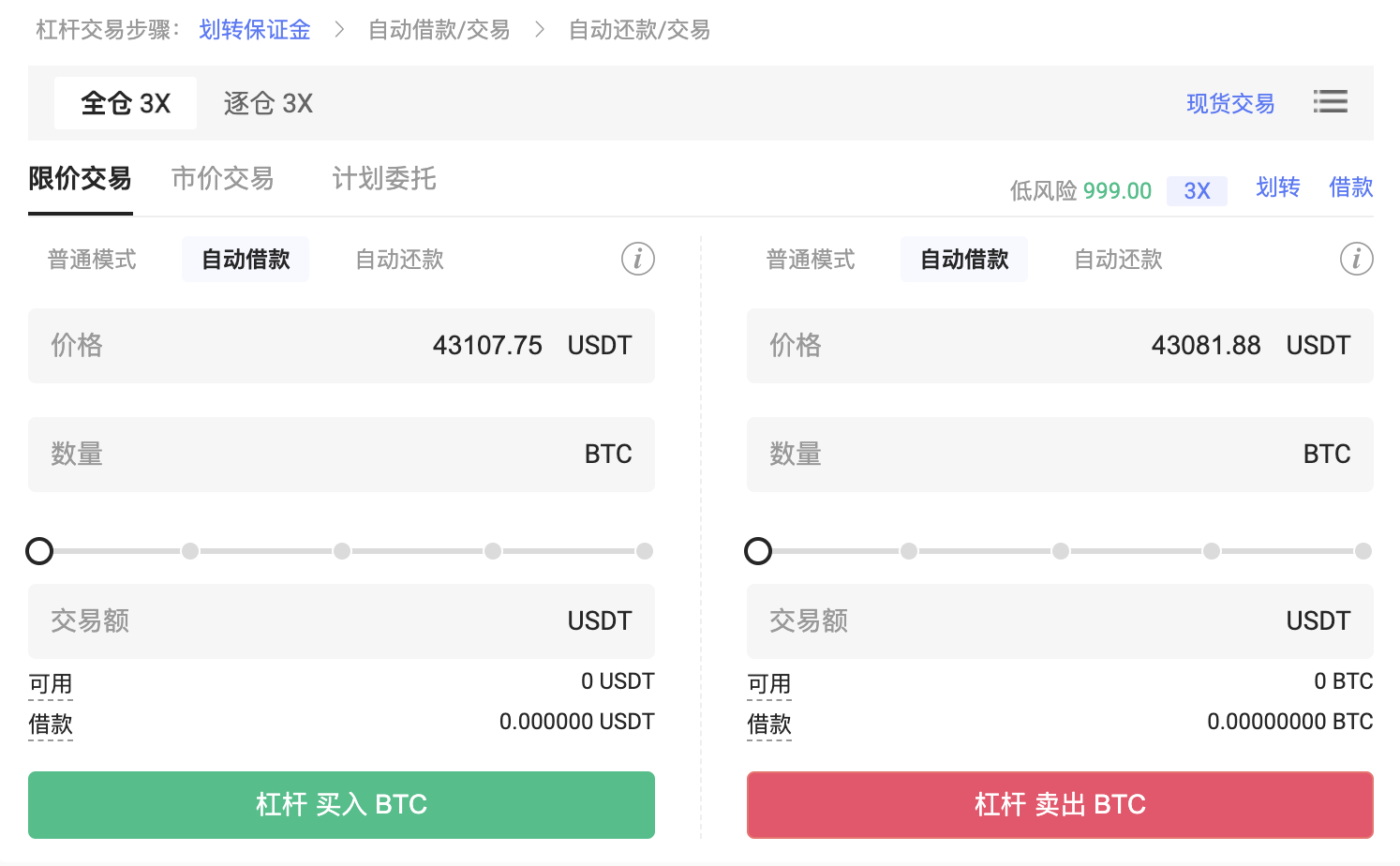The image size is (1400, 866).
Task: Click the buy-side 数量 BTC input field
Action: (341, 455)
